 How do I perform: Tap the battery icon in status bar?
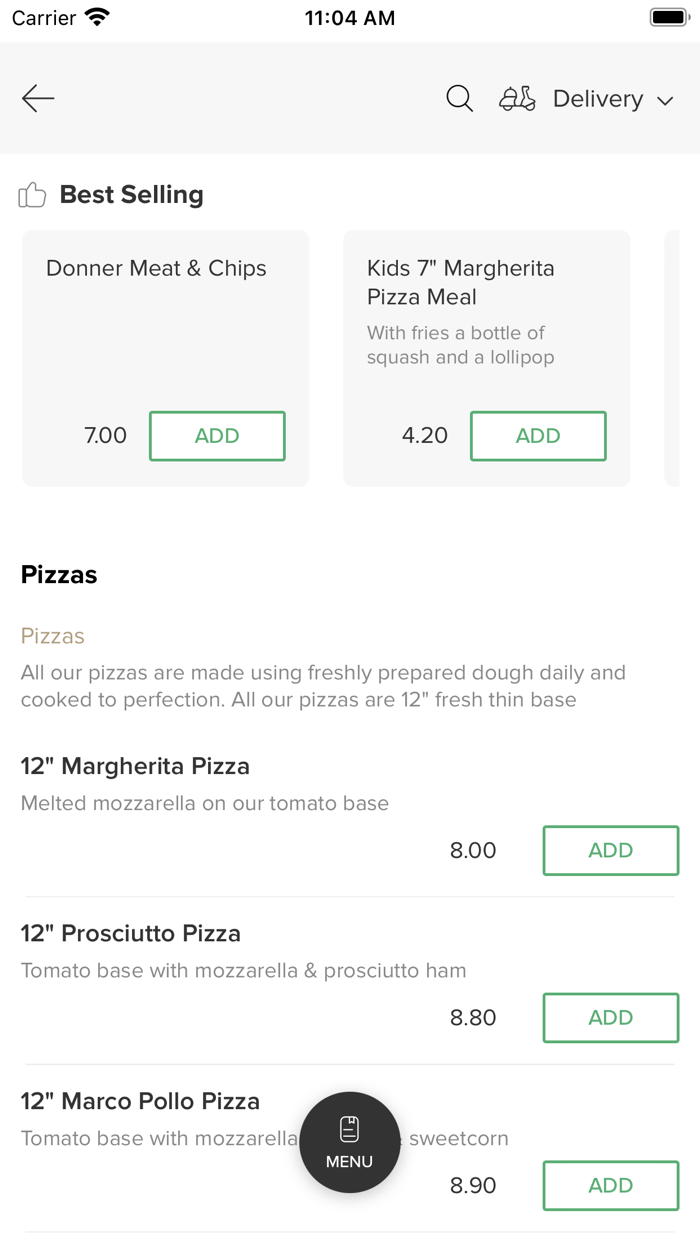point(667,17)
